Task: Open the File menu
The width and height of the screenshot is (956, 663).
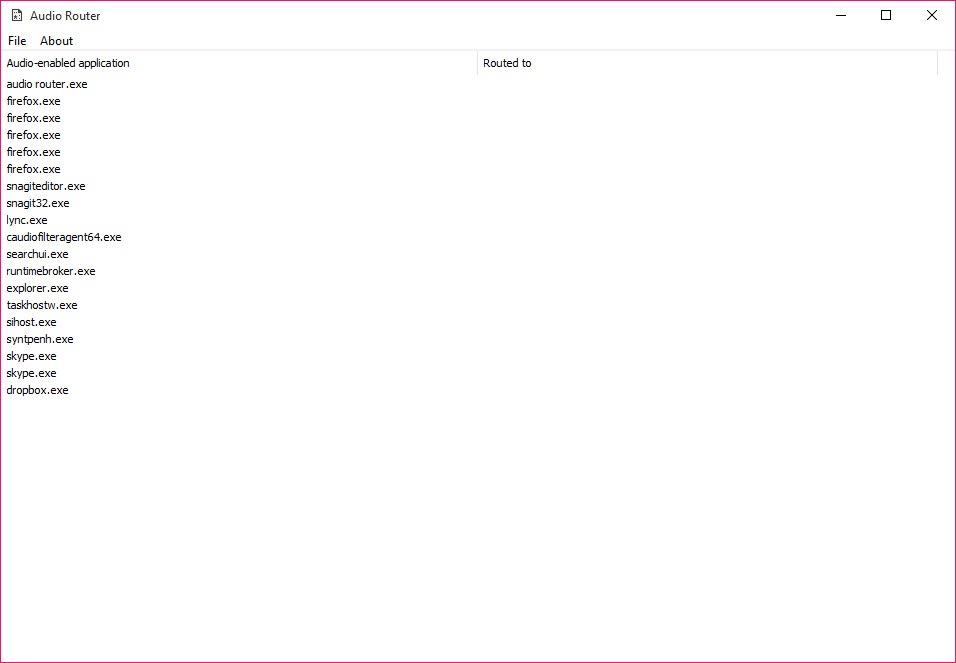Action: click(x=17, y=41)
